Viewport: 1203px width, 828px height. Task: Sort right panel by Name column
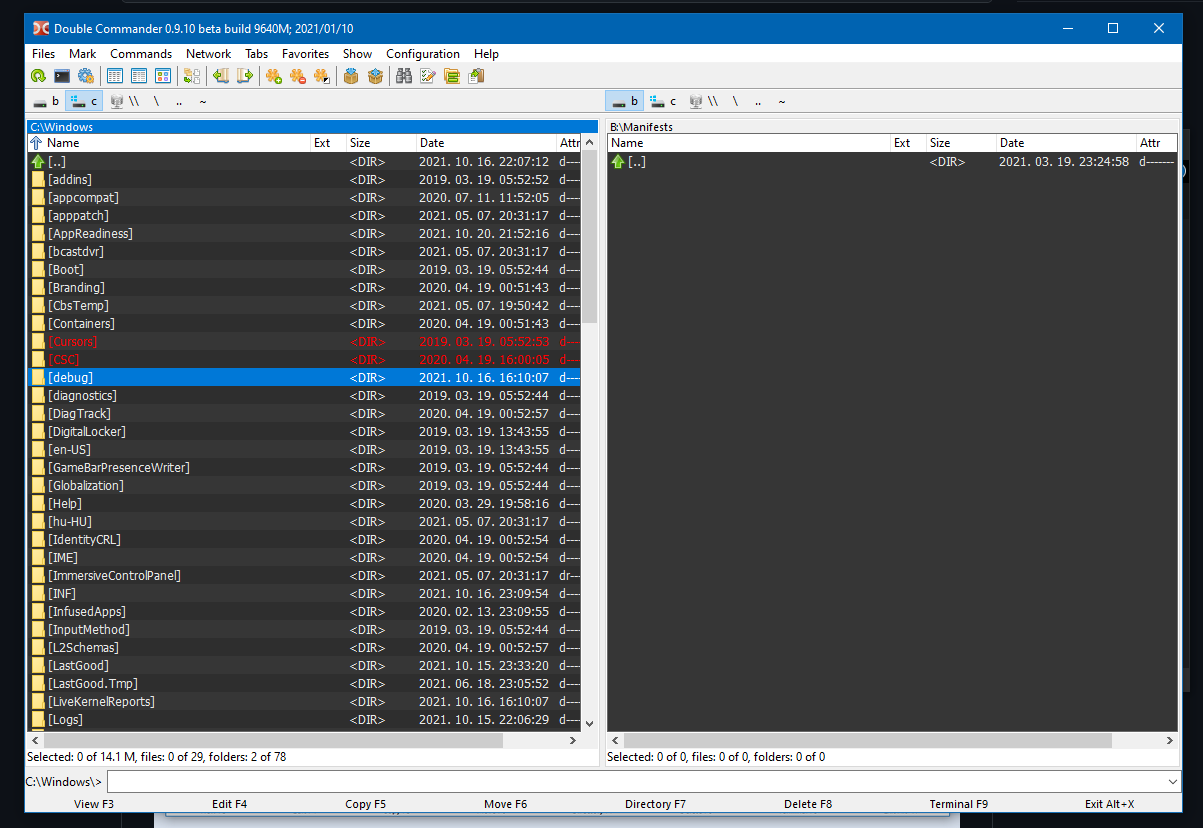pyautogui.click(x=749, y=143)
